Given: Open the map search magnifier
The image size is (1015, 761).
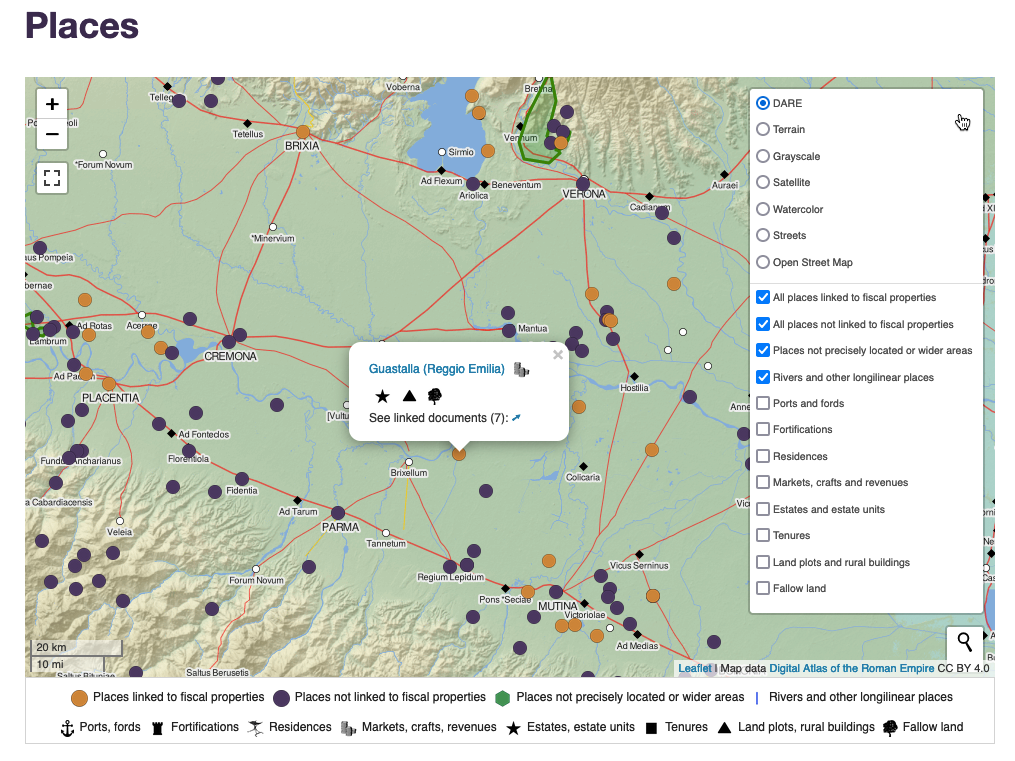Looking at the screenshot, I should [x=965, y=642].
